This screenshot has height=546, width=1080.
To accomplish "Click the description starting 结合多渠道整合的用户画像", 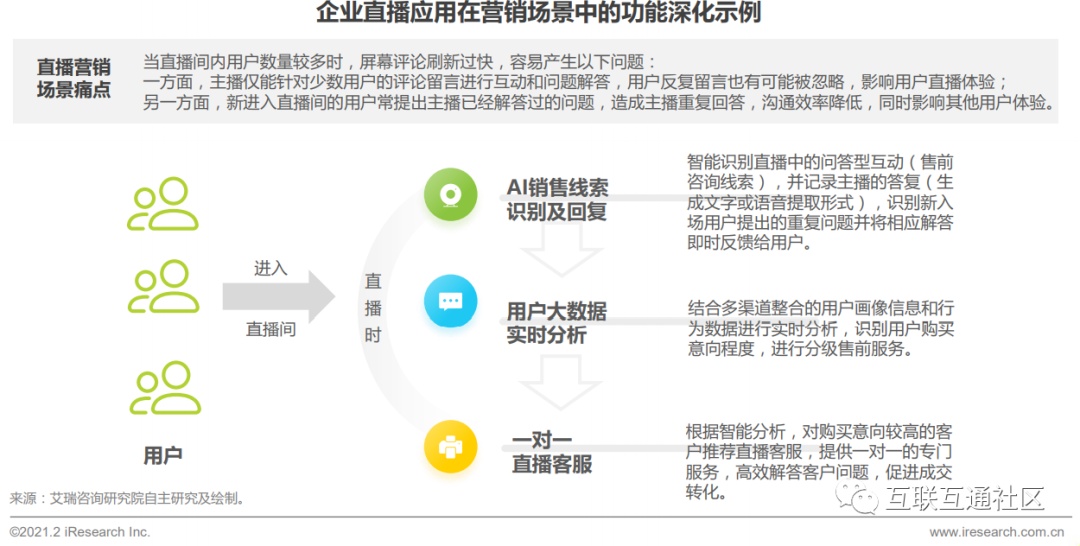I will click(x=820, y=328).
